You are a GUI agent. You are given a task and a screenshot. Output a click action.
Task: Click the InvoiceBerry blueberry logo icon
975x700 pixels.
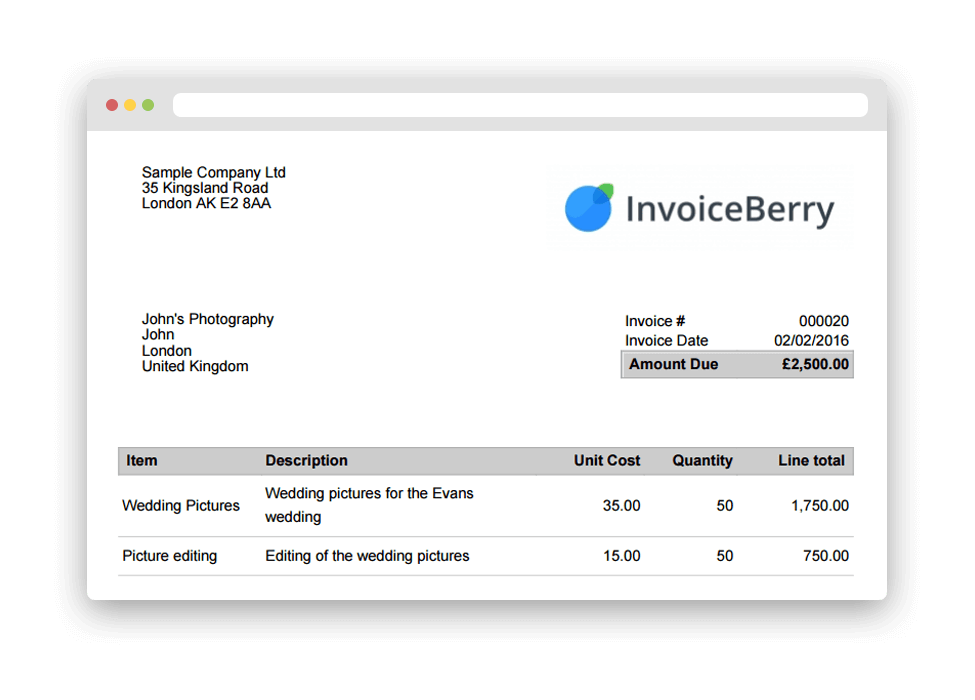(x=589, y=208)
